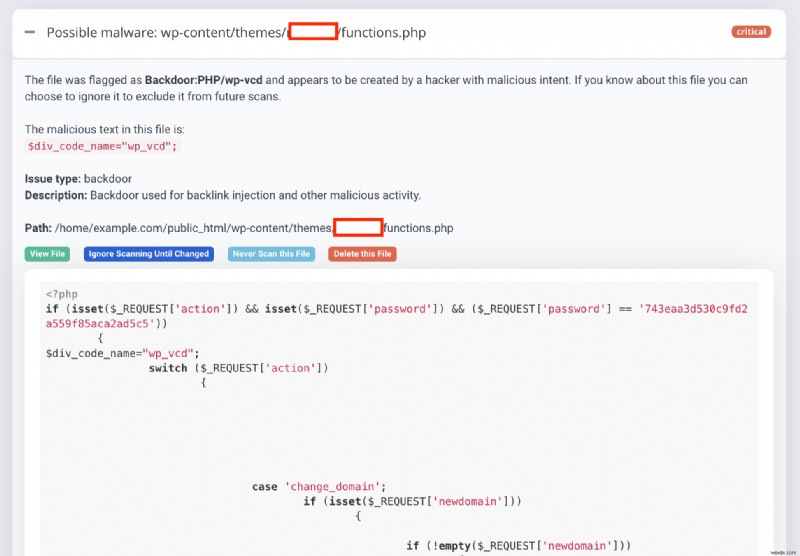Click Ignore Scanning Until Changed button
Screen dimensions: 800x556
148,254
